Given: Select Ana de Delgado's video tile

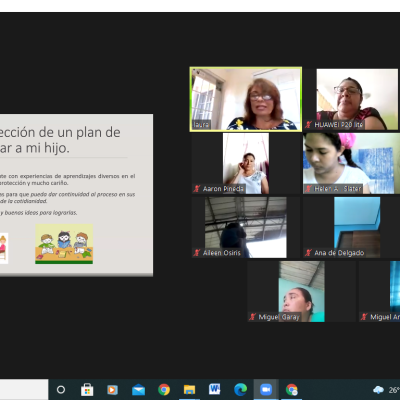Looking at the screenshot, I should tap(352, 227).
